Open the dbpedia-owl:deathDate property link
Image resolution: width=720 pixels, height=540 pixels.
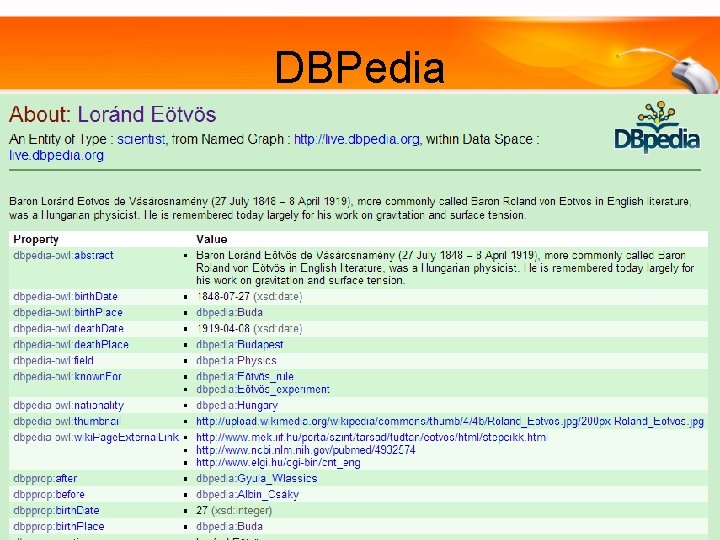tap(68, 329)
